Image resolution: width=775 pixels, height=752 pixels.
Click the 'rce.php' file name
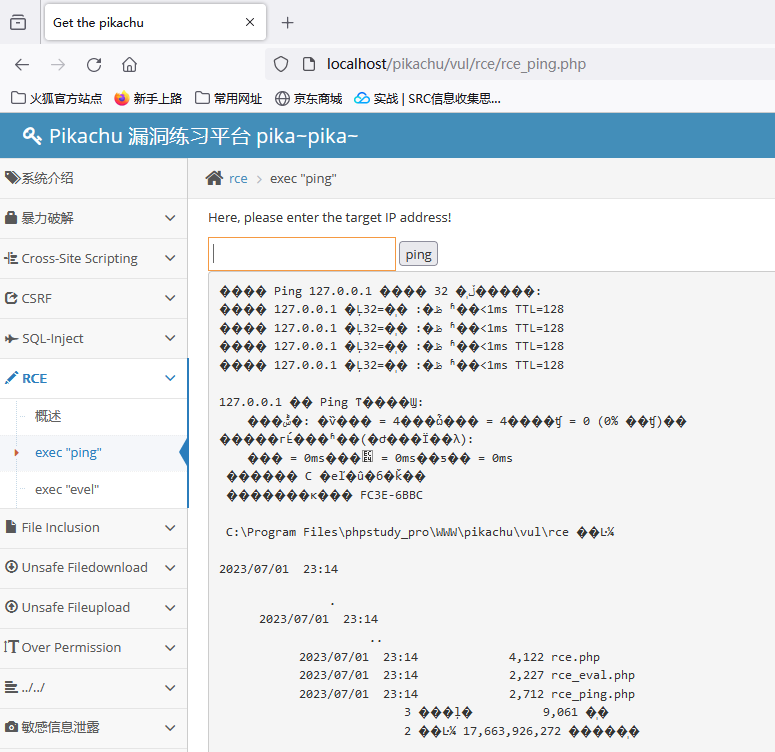[575, 657]
